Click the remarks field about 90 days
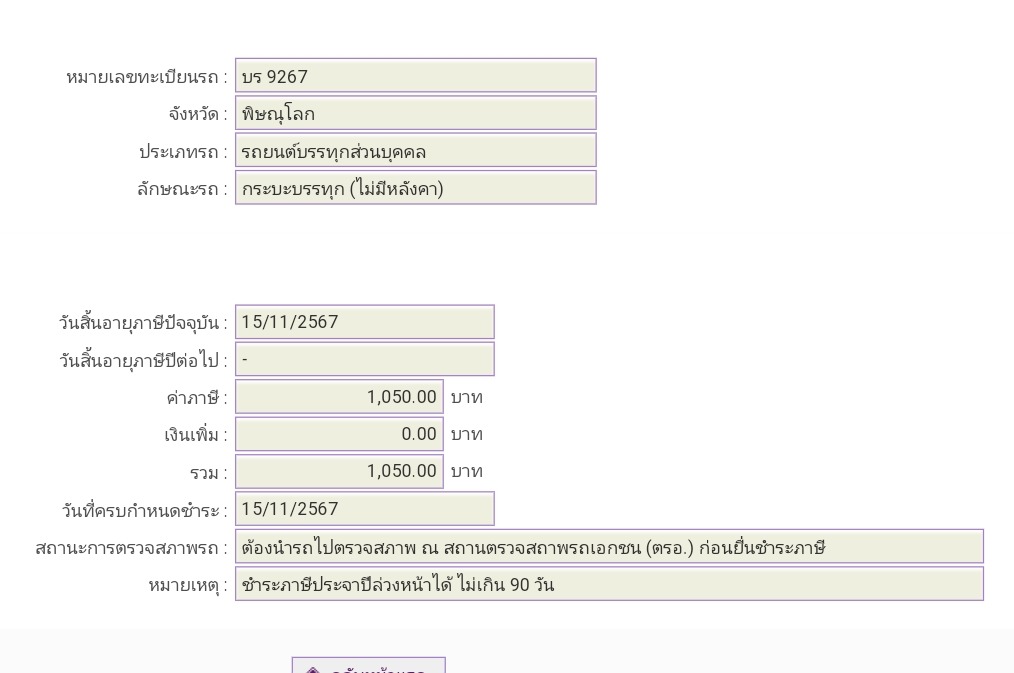The width and height of the screenshot is (1014, 673). (609, 584)
